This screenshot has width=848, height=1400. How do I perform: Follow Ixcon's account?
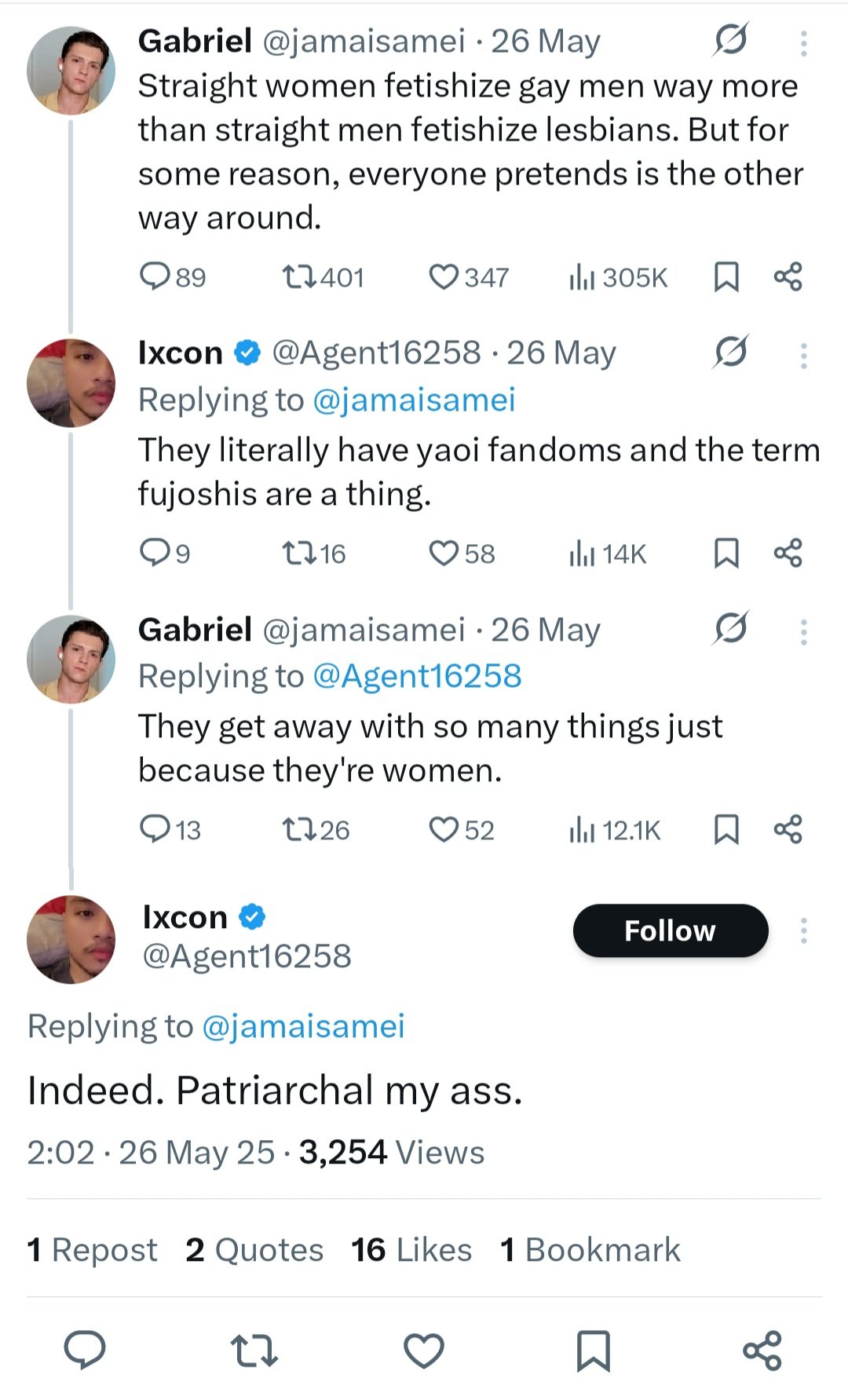click(x=670, y=931)
